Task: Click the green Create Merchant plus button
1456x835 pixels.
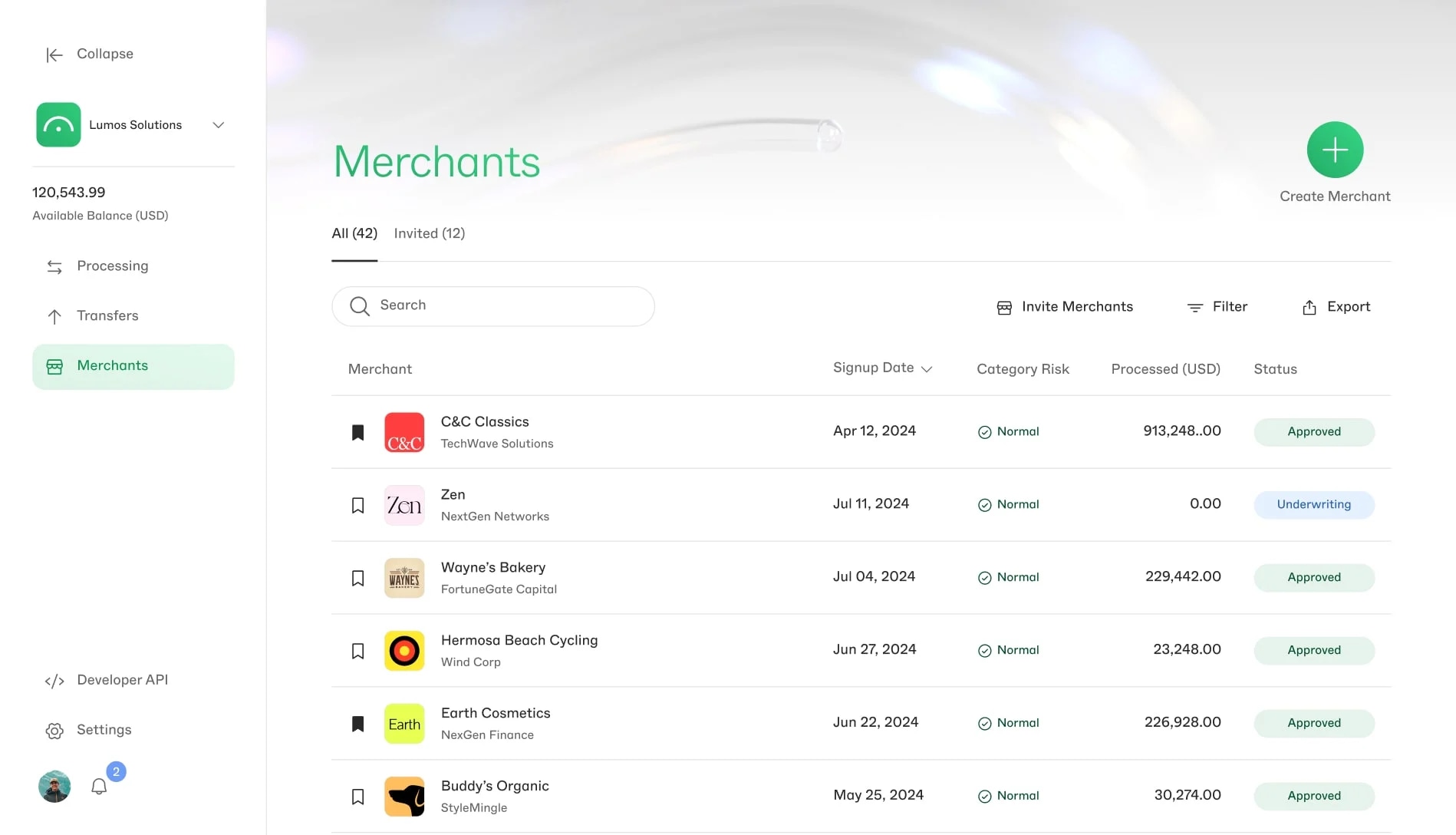Action: [1335, 150]
